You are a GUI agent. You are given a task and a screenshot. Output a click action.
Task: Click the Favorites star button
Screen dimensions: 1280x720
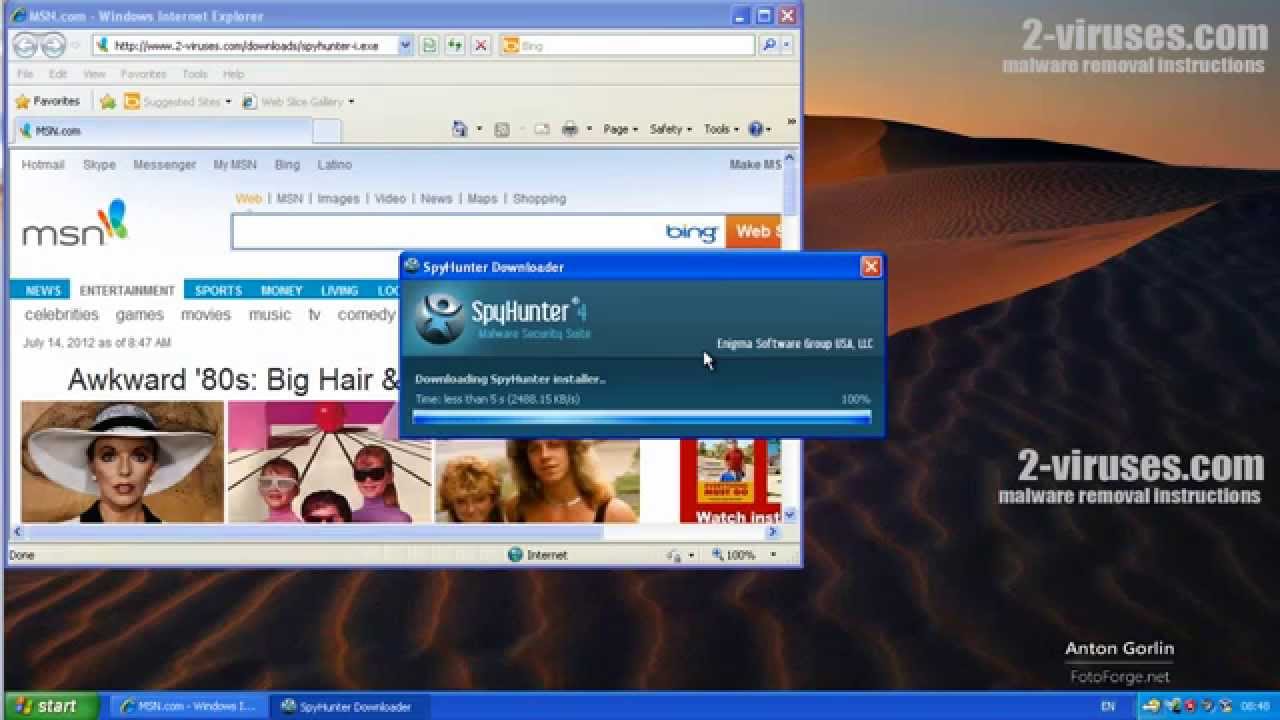click(48, 101)
